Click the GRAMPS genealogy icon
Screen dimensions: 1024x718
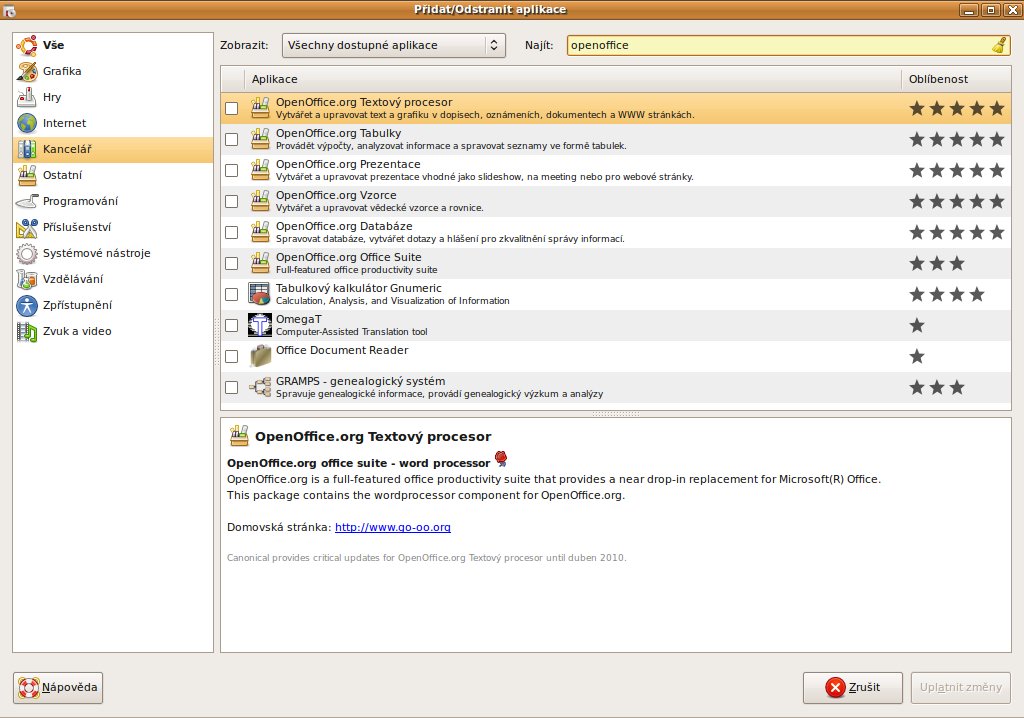260,387
